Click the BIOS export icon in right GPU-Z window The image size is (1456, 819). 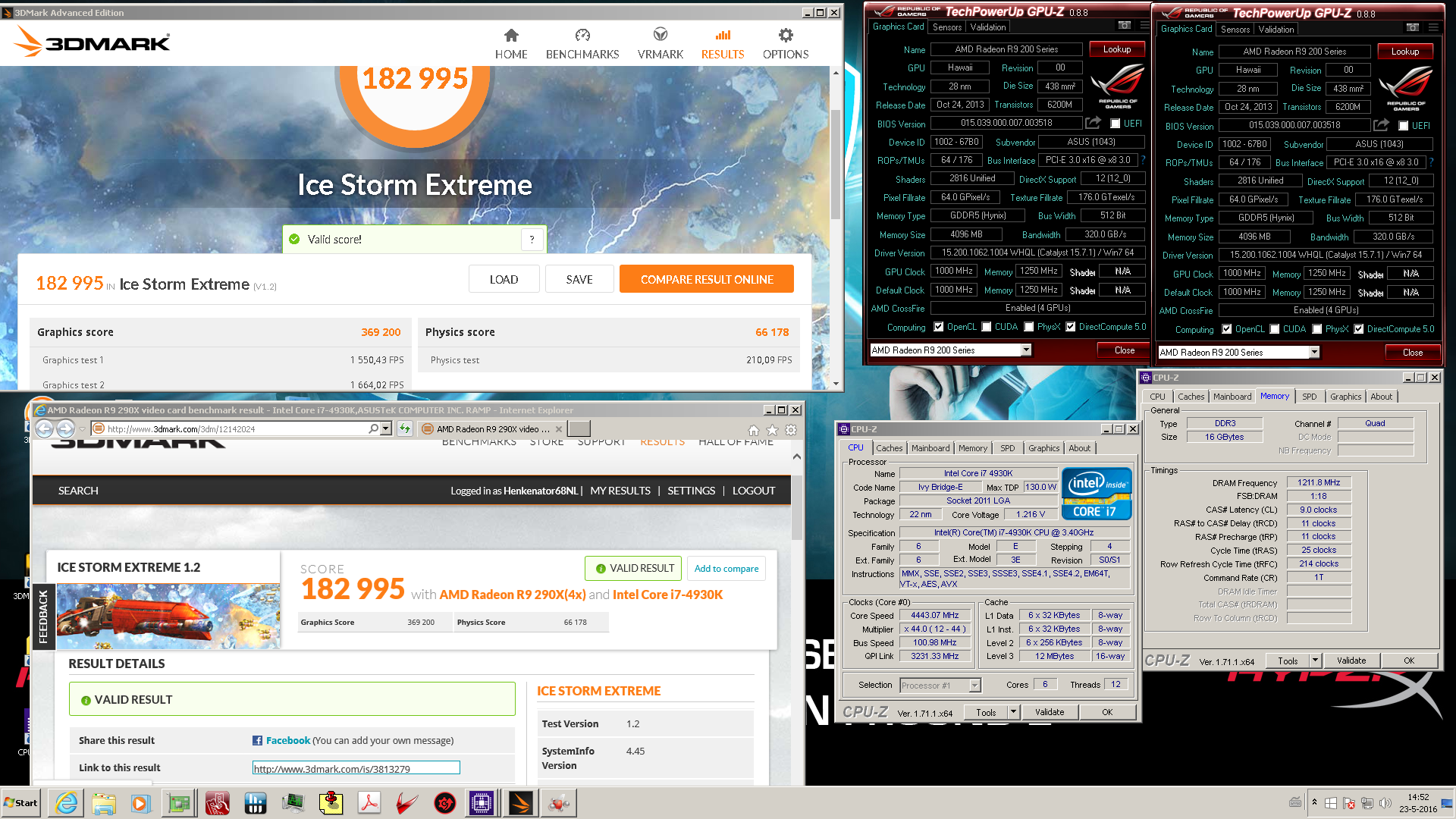[1381, 125]
